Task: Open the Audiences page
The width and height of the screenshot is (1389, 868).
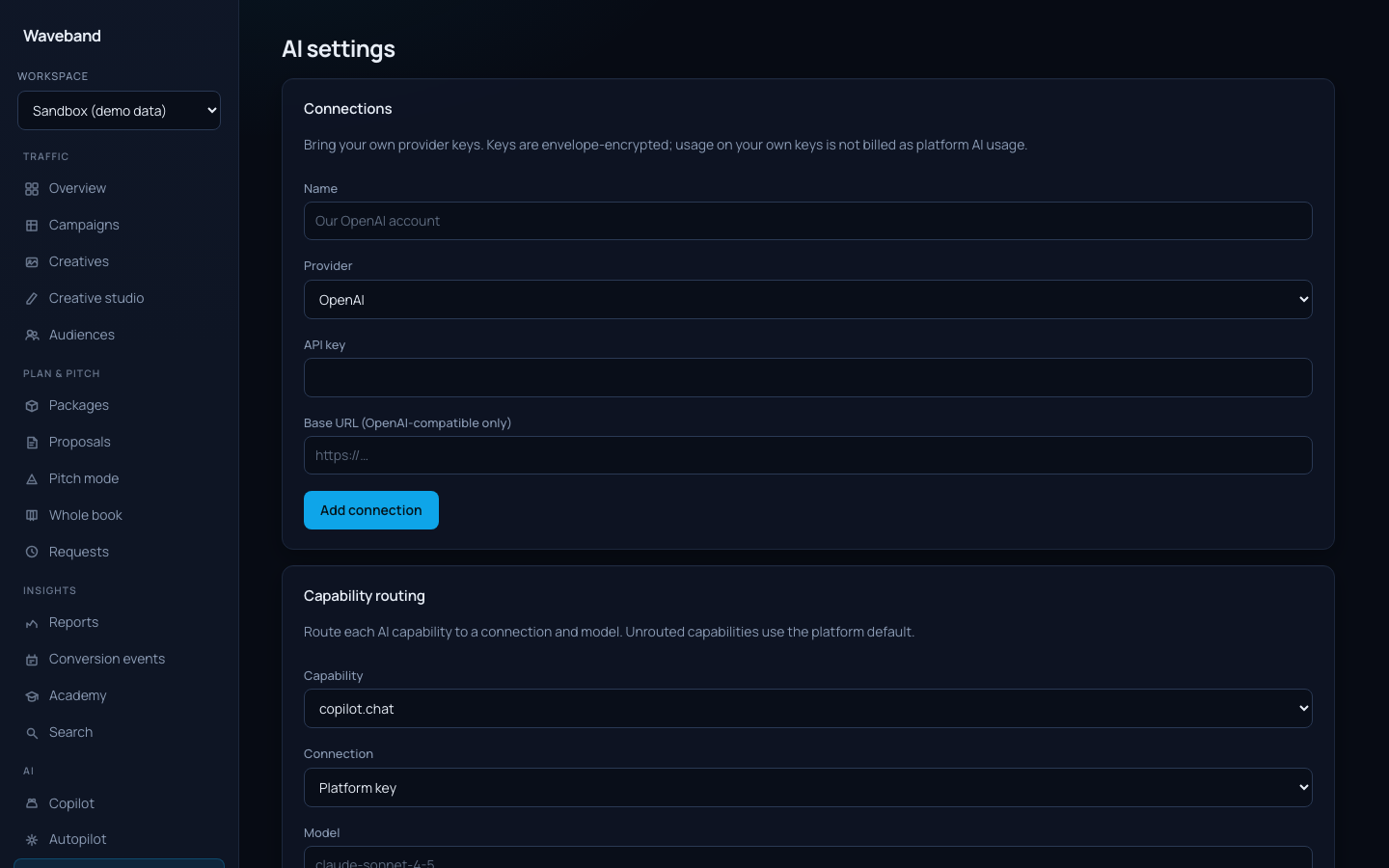Action: click(119, 335)
